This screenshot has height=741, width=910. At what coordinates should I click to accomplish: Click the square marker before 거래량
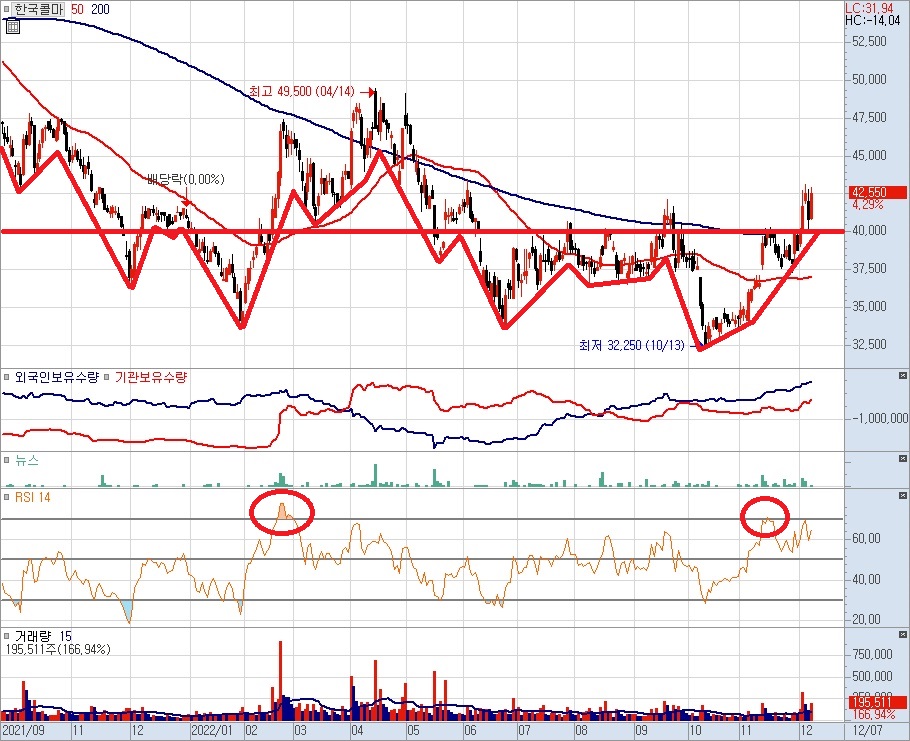click(x=6, y=636)
